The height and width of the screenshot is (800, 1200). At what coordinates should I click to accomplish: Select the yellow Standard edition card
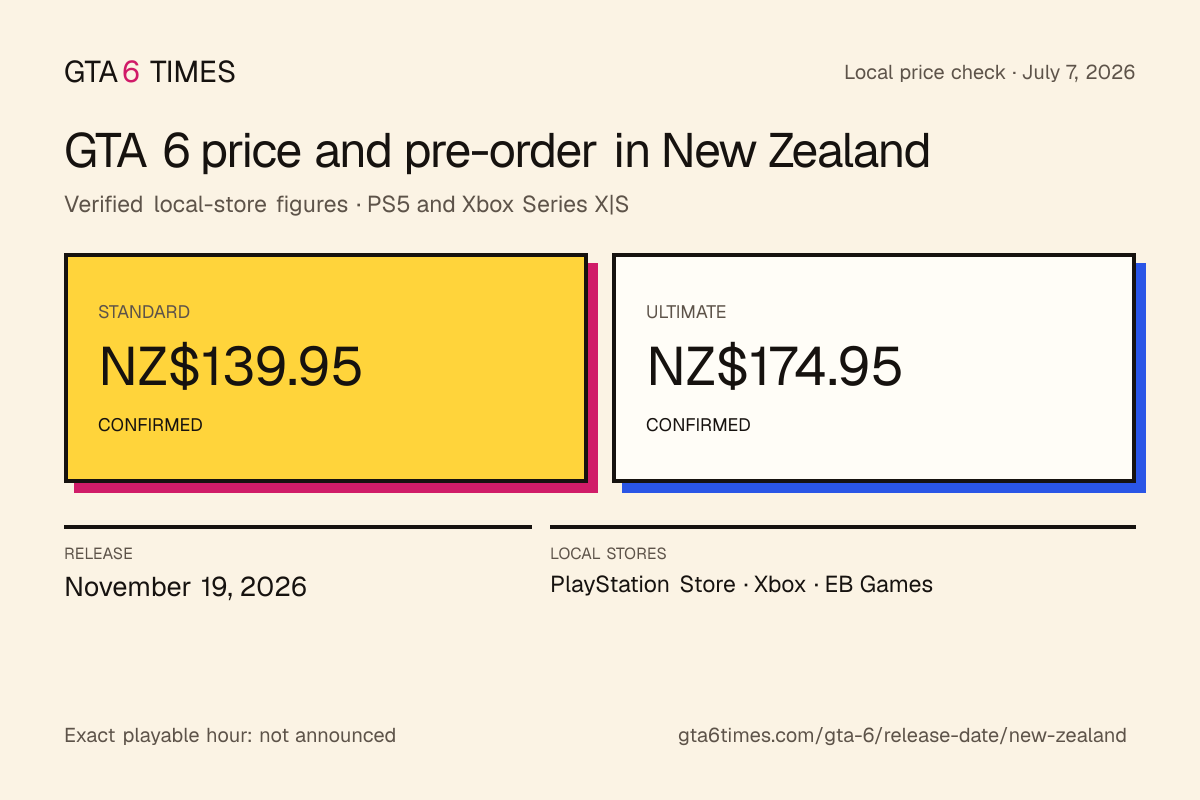point(325,368)
